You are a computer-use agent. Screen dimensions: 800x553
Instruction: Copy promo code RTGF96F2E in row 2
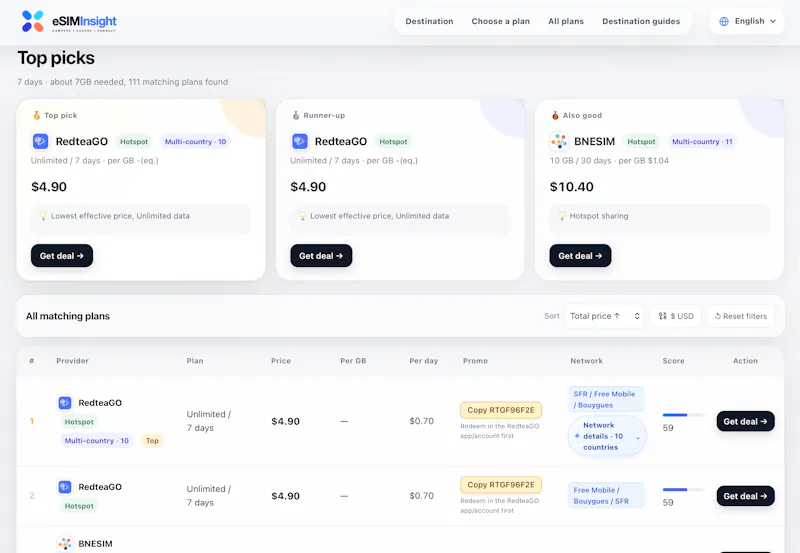(501, 485)
